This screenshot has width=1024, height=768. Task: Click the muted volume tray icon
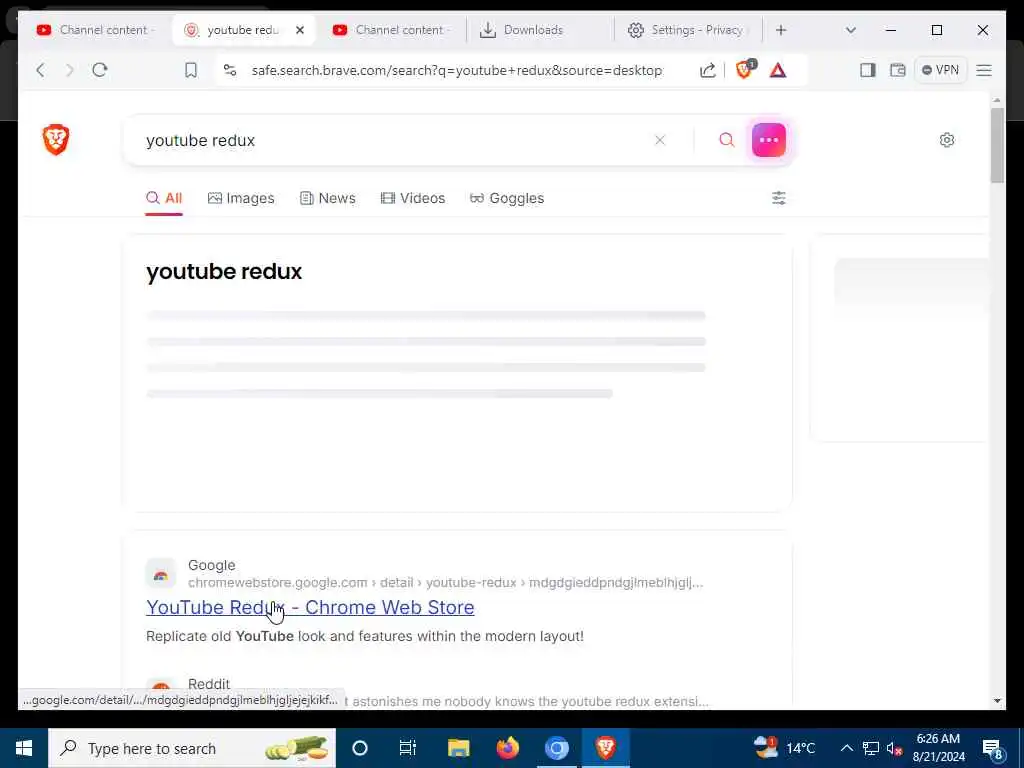895,748
